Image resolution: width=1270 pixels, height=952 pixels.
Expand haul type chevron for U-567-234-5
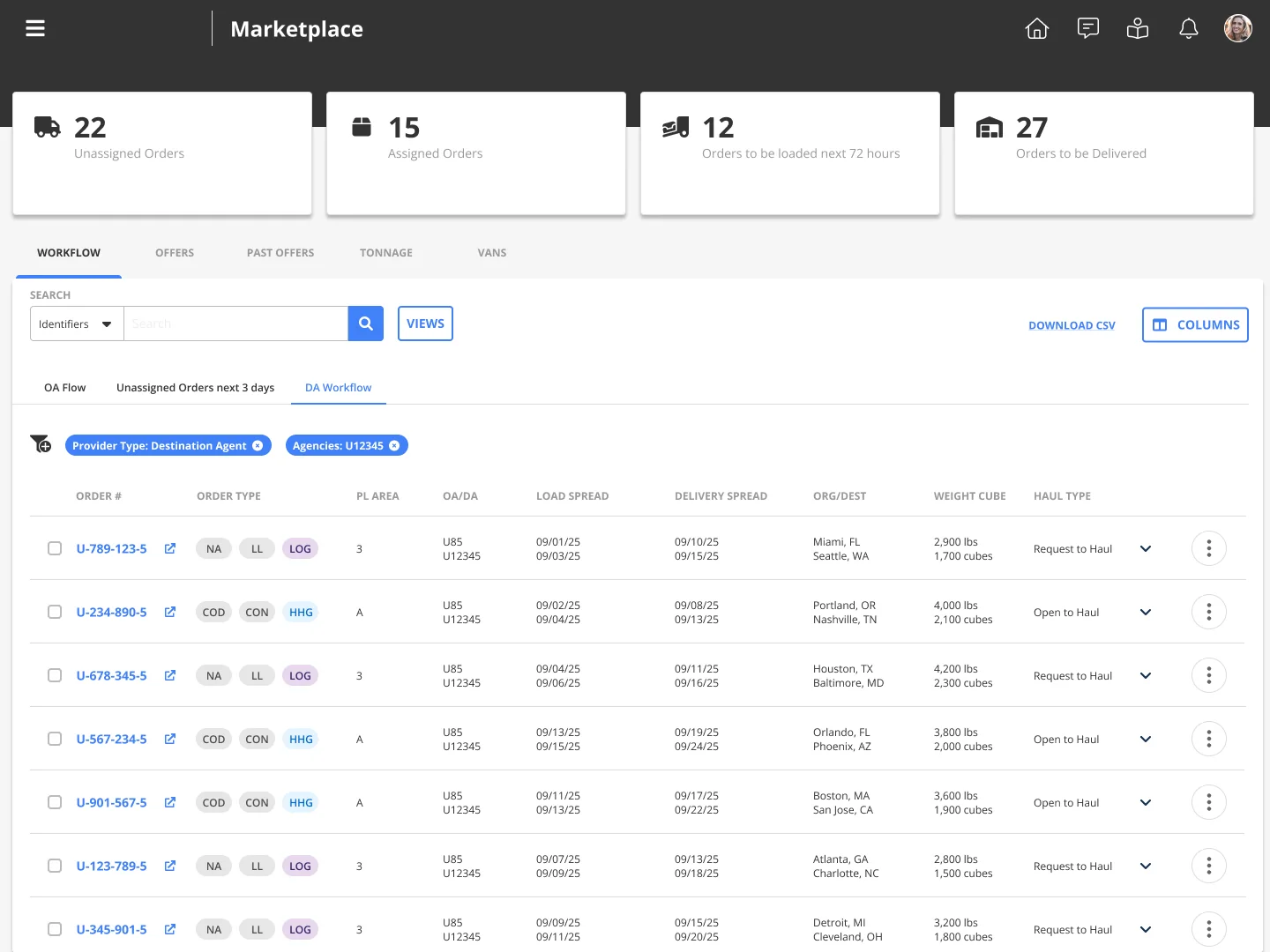[1146, 739]
